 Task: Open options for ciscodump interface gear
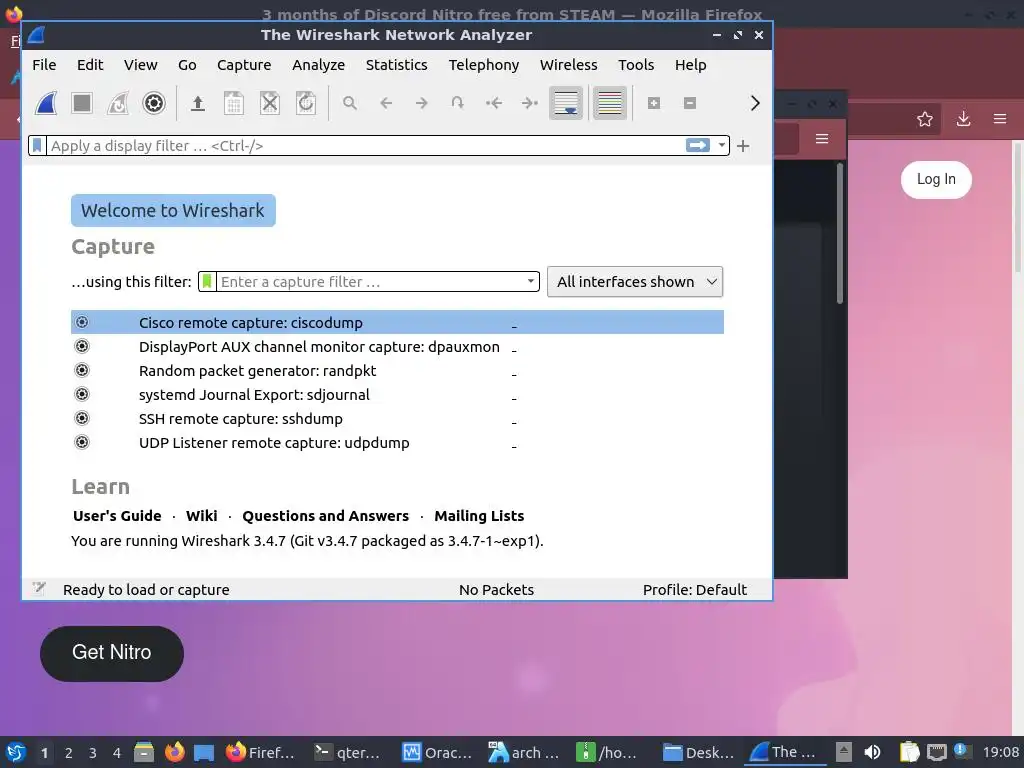tap(82, 322)
